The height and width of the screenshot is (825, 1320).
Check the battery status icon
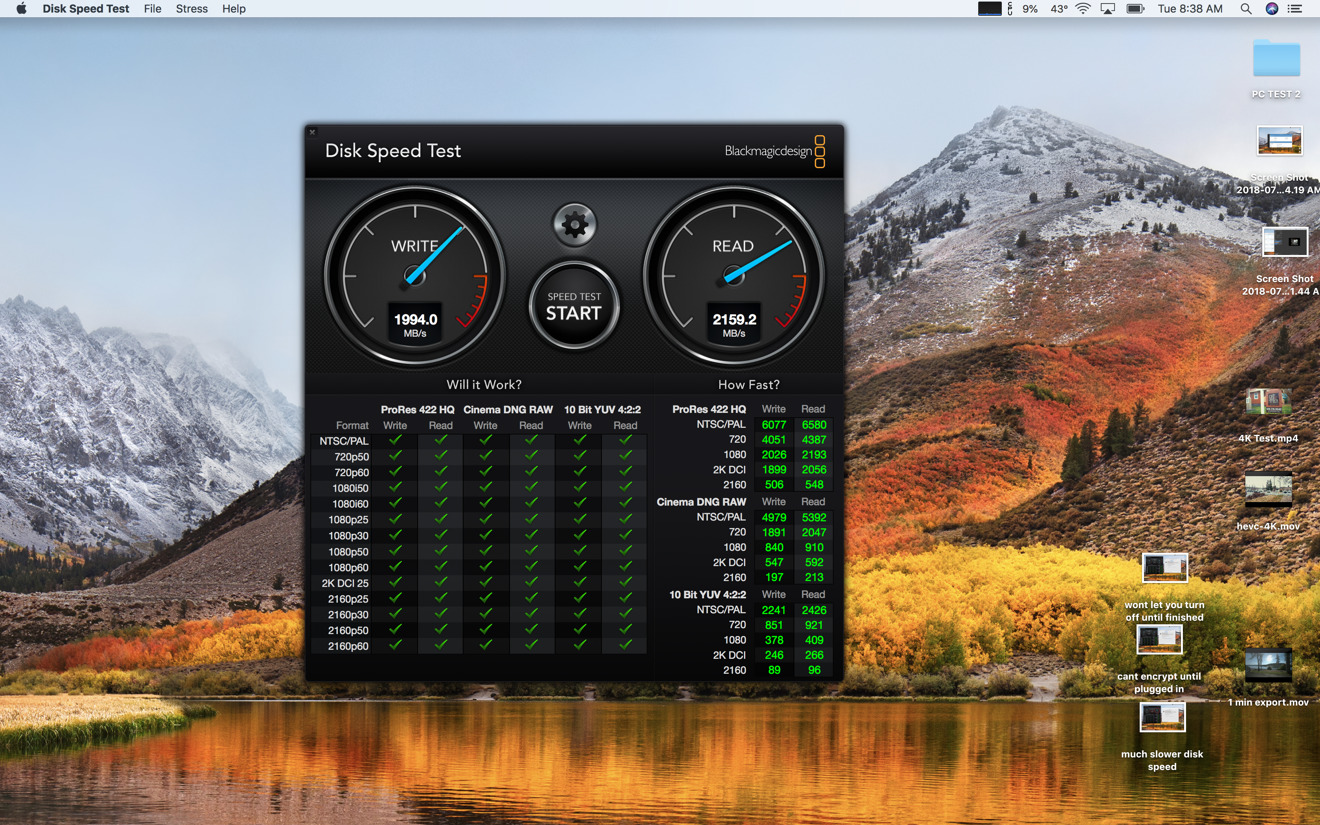pos(1136,9)
